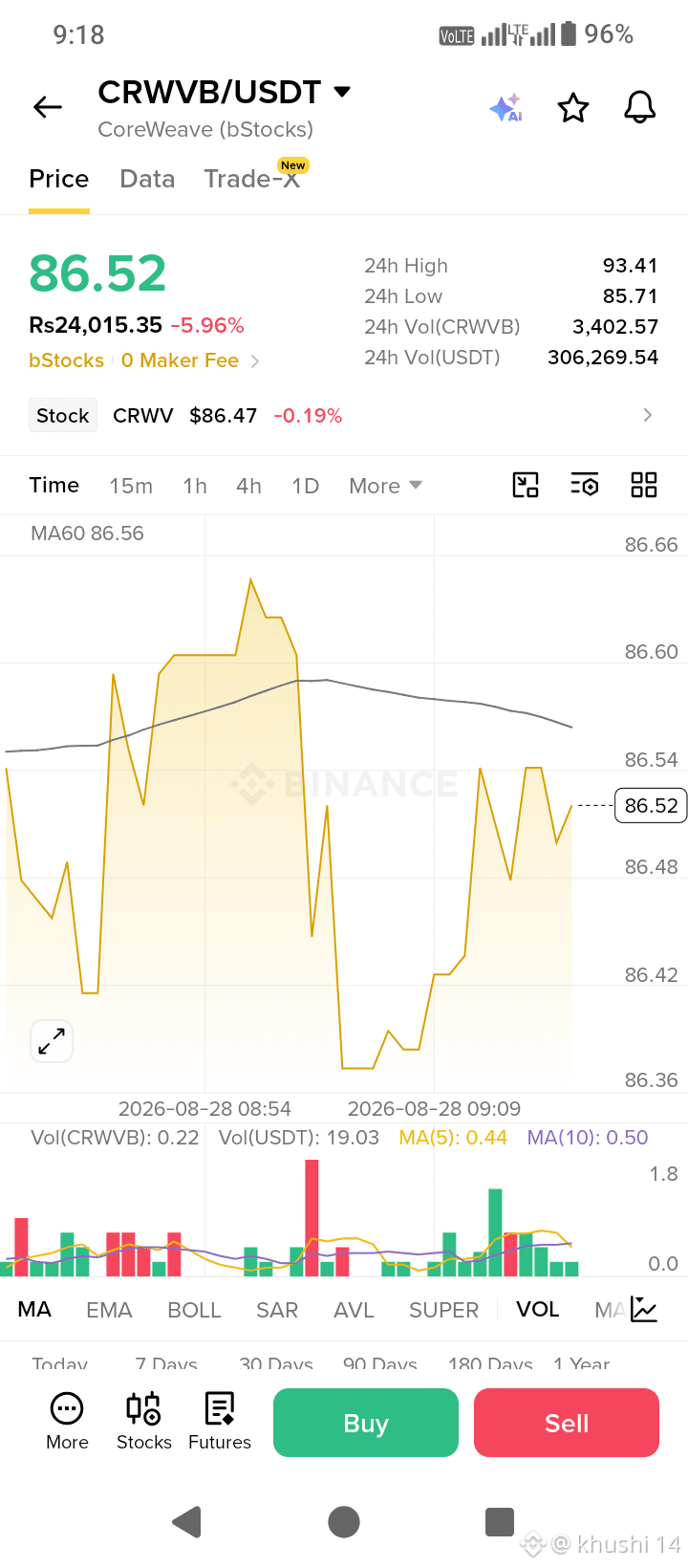Screen dimensions: 688x1568
Task: Select the 15m timeframe
Action: [x=131, y=486]
